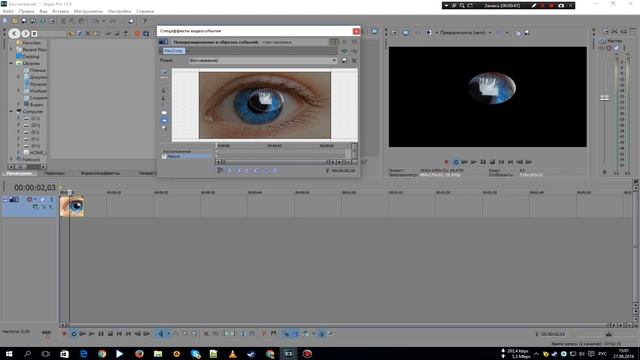This screenshot has height=360, width=640.
Task: Click the Explorer horizontal scrollbar
Action: (x=27, y=167)
